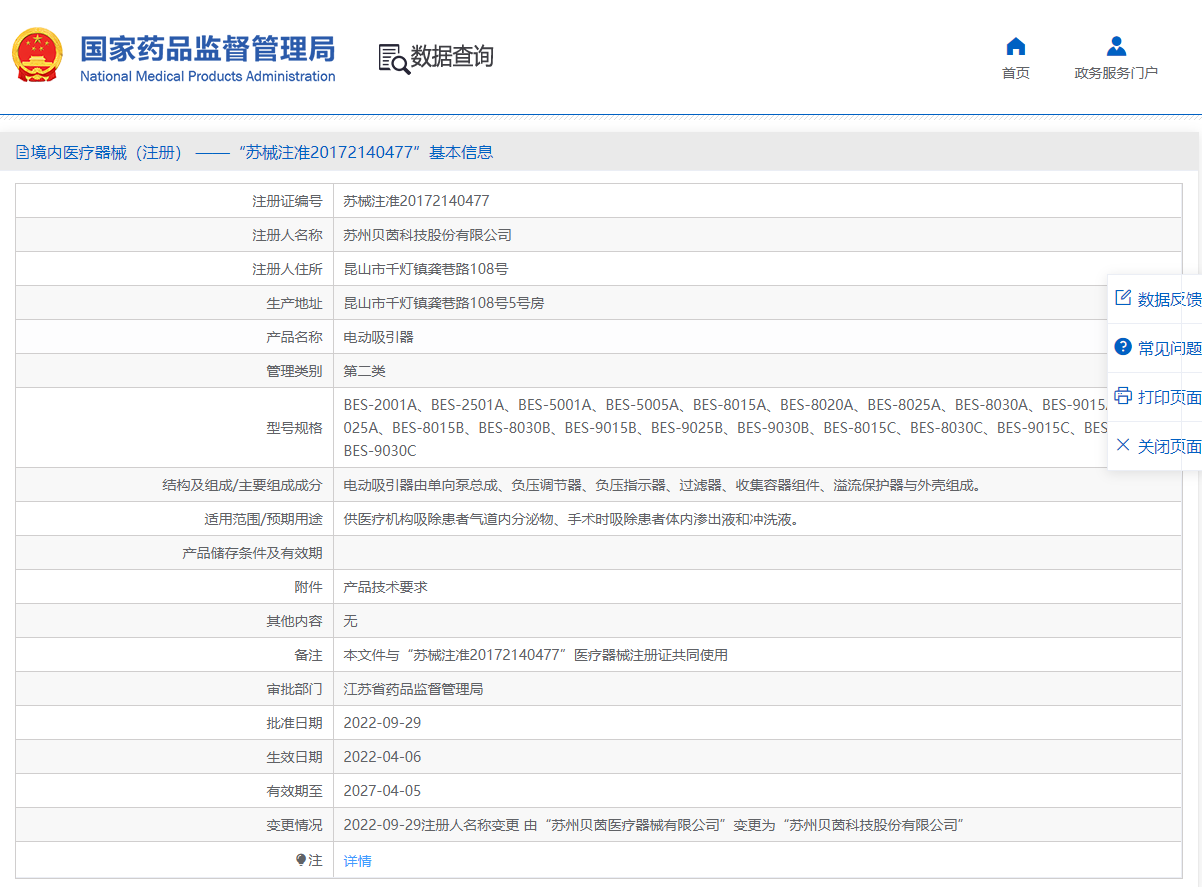Click product name 电动吸引器
Image resolution: width=1202 pixels, height=887 pixels.
point(378,337)
